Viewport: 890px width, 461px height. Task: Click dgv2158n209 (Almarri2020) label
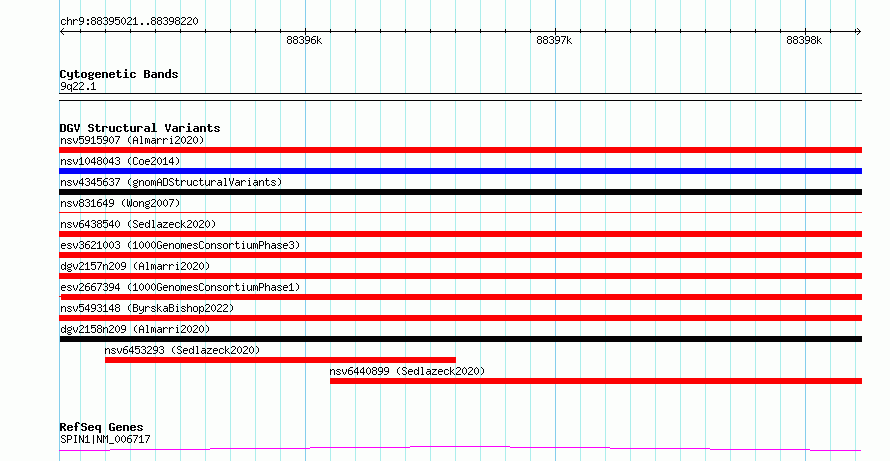[135, 329]
